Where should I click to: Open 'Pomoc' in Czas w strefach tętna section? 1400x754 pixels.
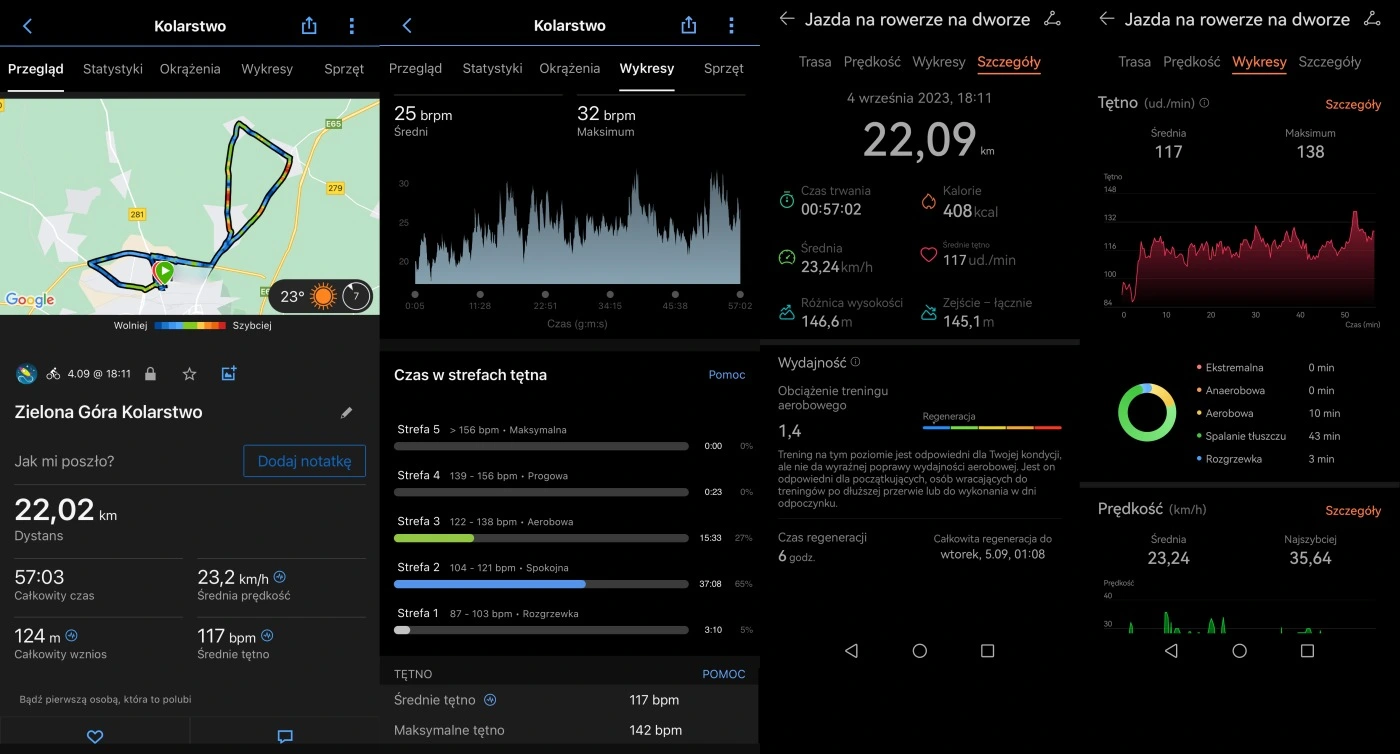727,375
